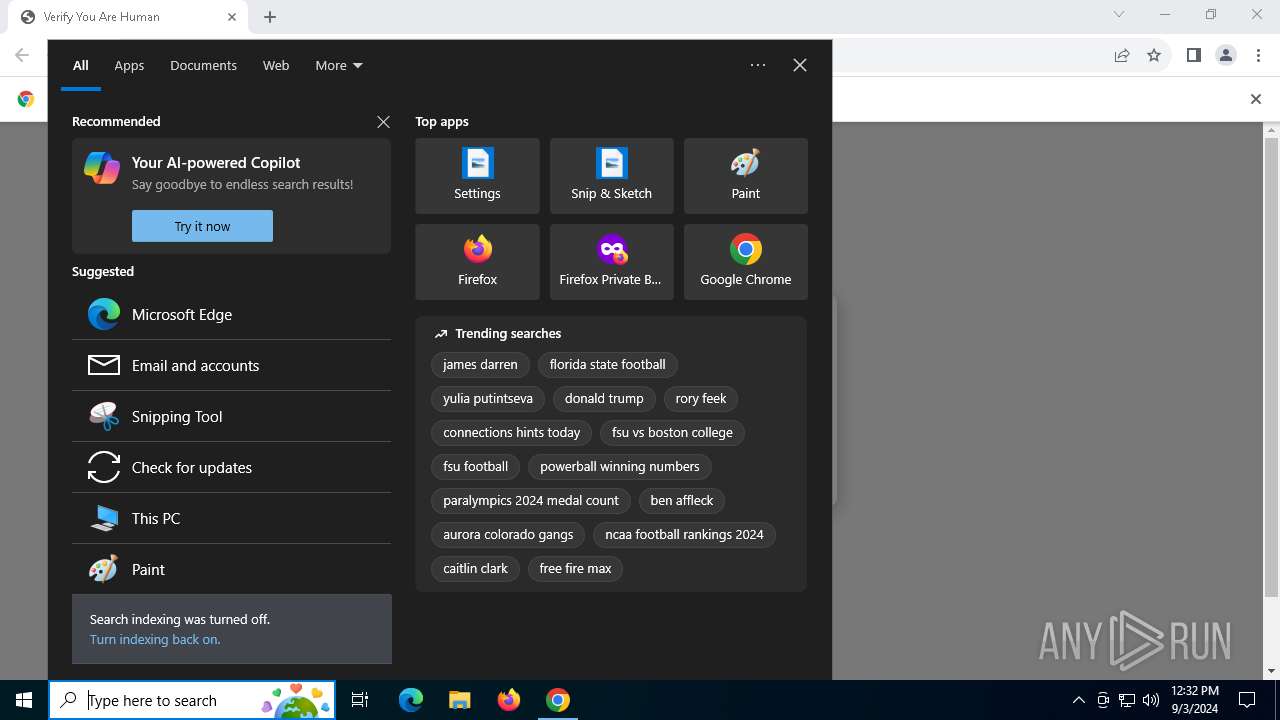Open This PC from Suggested
Viewport: 1280px width, 720px height.
pos(231,518)
